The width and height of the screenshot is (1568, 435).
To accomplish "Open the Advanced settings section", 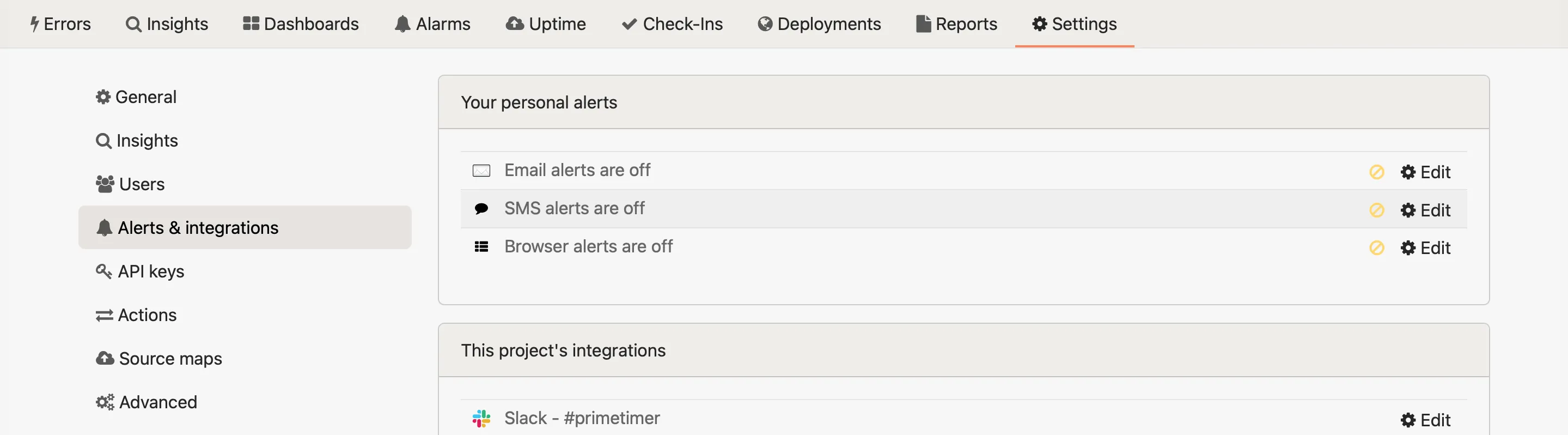I will click(146, 402).
